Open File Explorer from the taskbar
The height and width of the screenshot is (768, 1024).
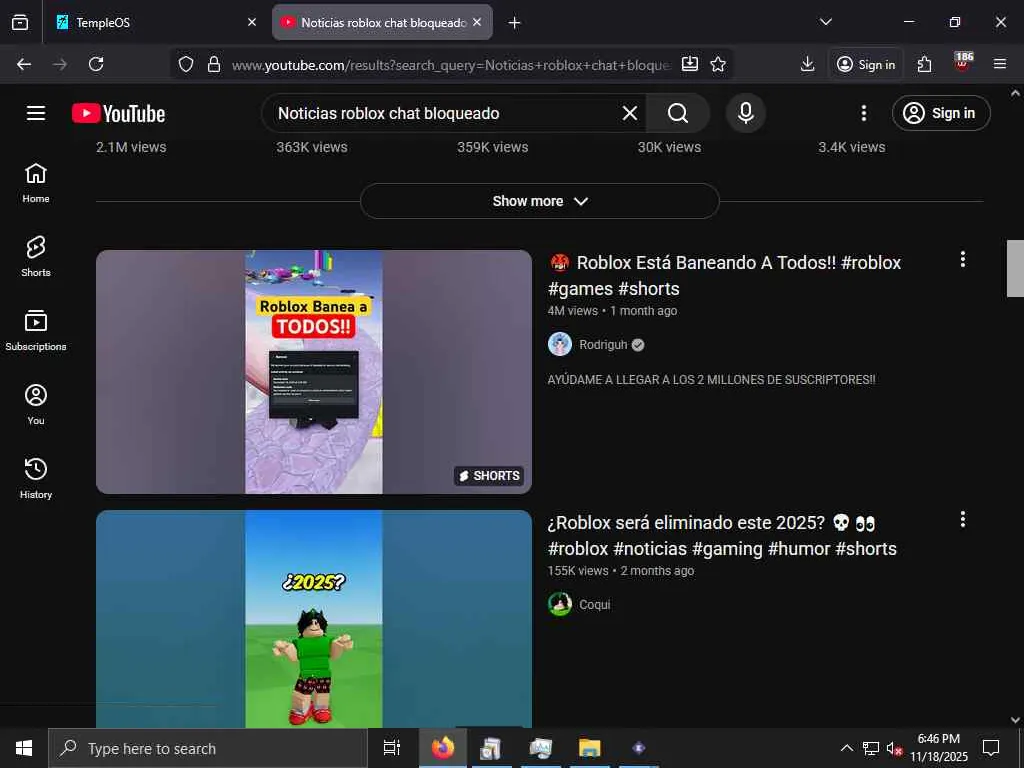[x=589, y=748]
